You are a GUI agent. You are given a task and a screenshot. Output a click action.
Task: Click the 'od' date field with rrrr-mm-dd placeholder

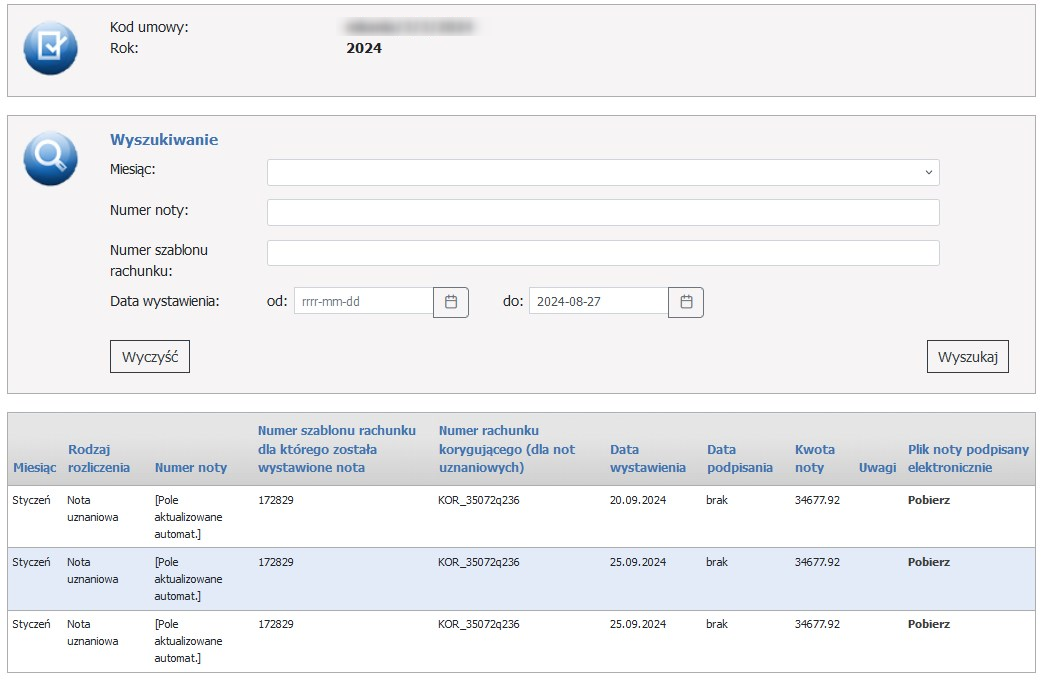(363, 301)
